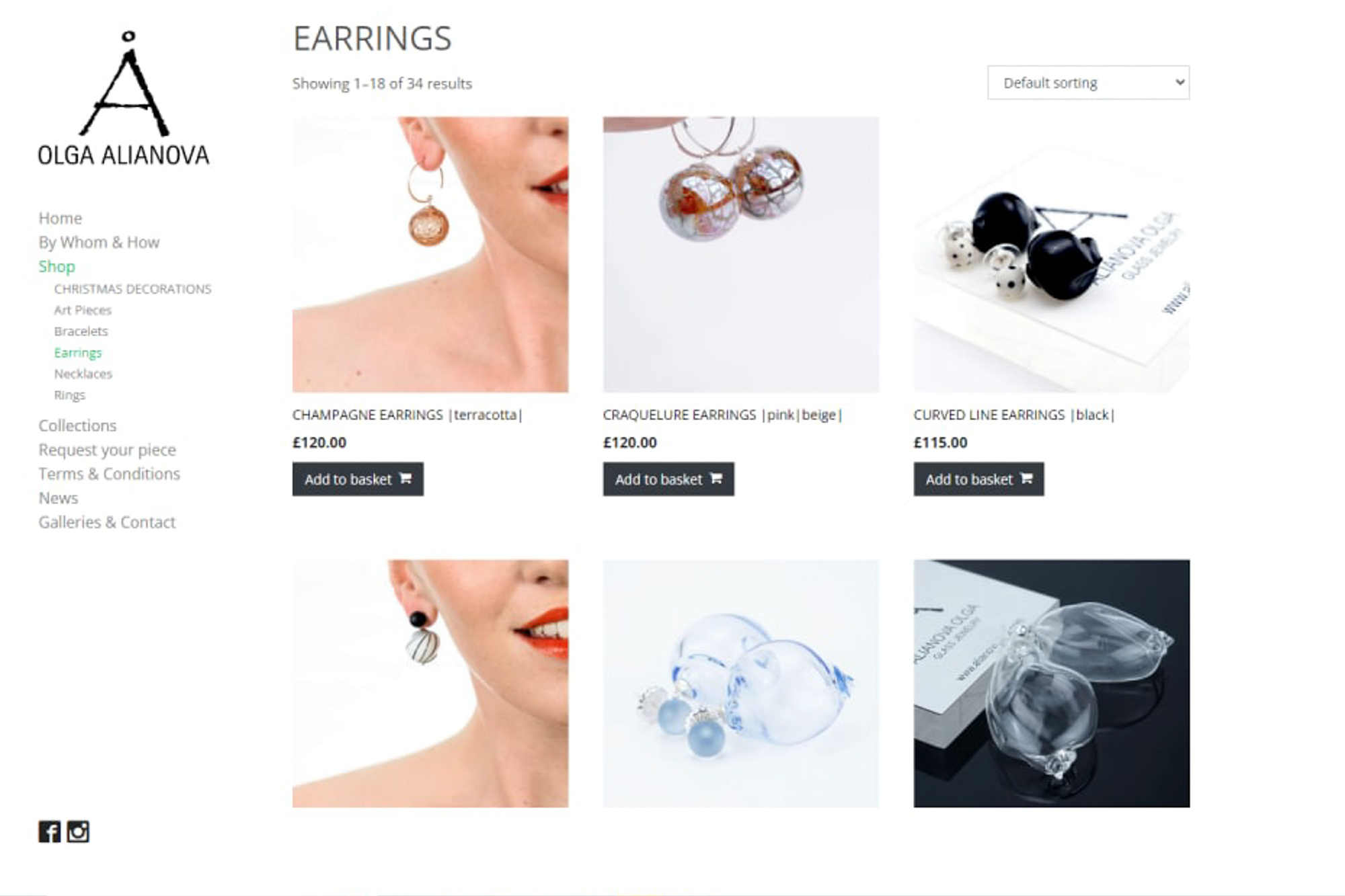Open Galleries & Contact page
Viewport: 1345px width, 896px height.
tap(107, 522)
